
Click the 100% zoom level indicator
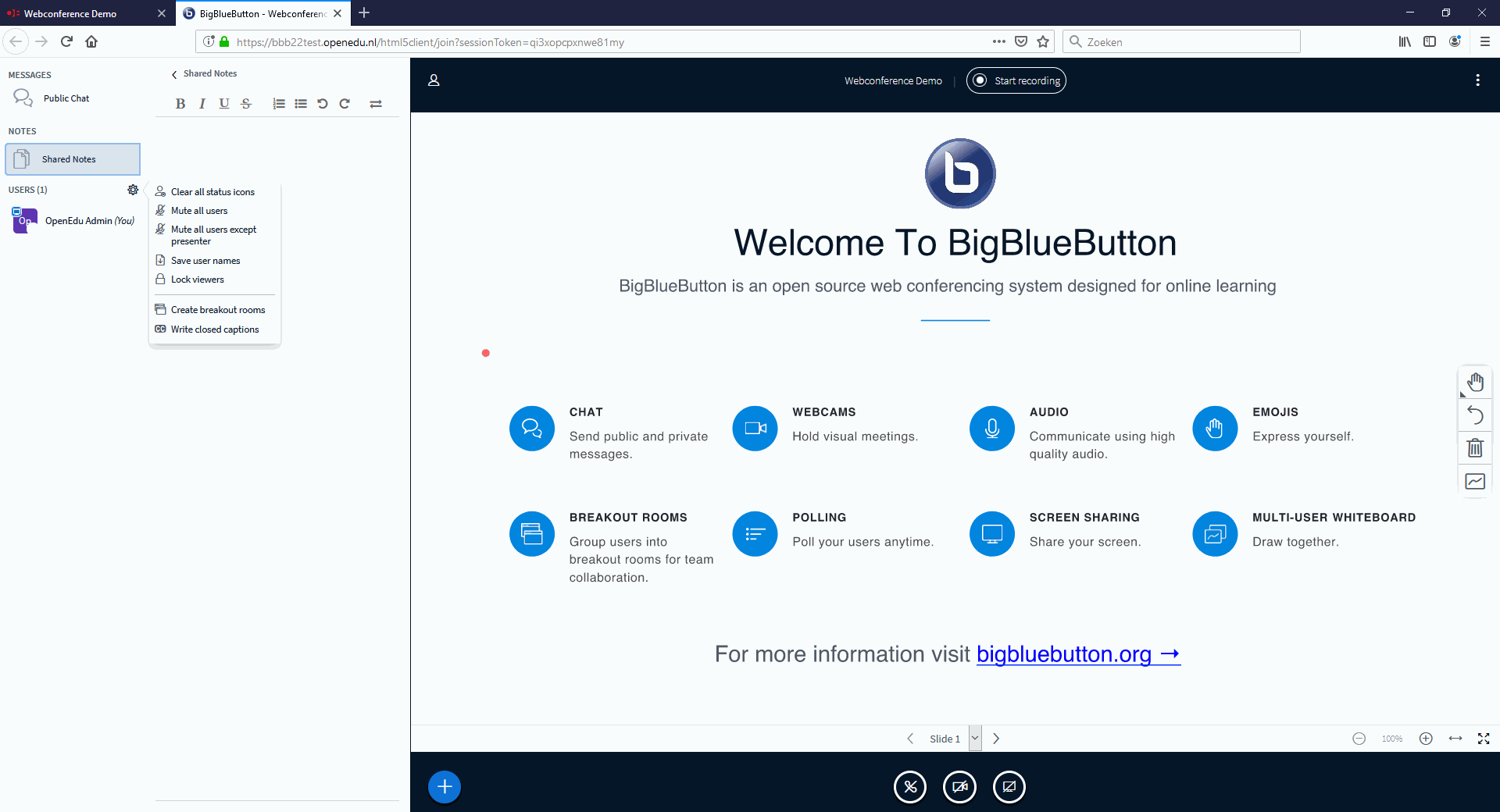tap(1392, 739)
